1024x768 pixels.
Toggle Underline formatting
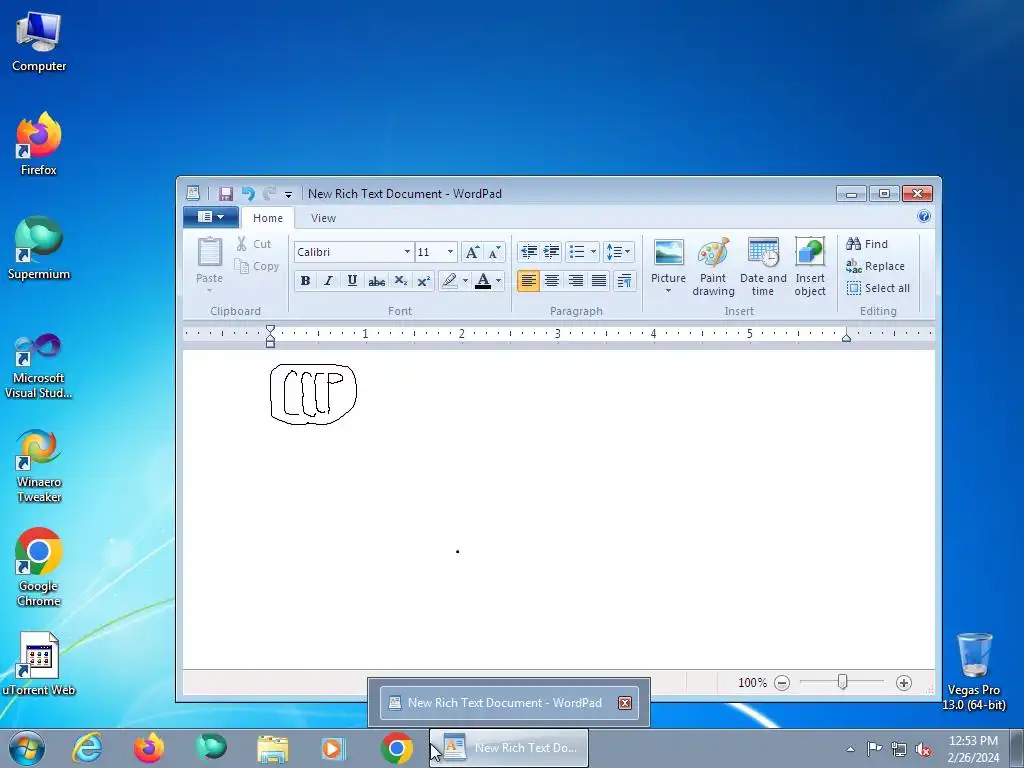pos(352,281)
